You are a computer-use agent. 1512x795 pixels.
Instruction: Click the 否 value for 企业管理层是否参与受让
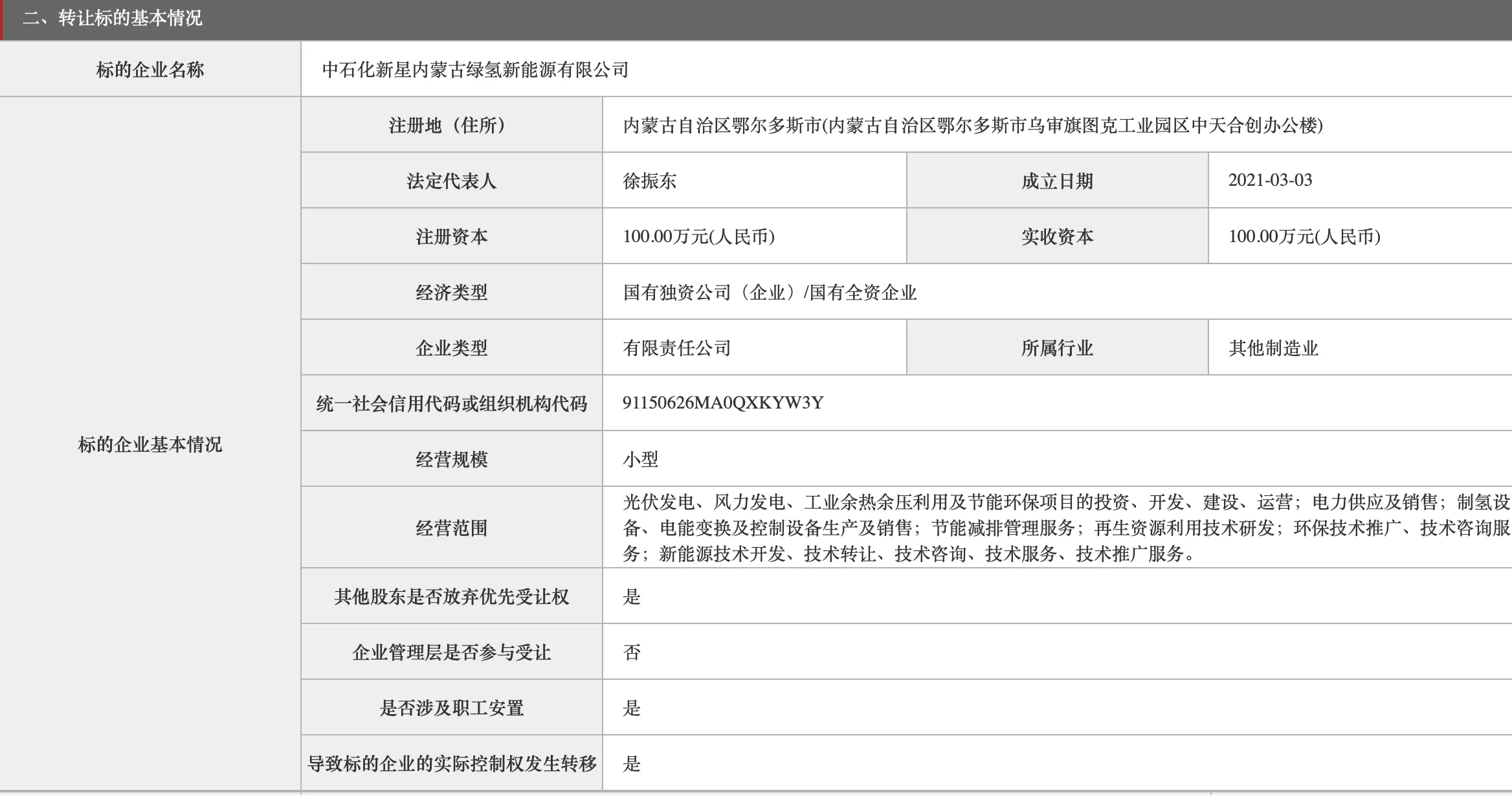[632, 652]
